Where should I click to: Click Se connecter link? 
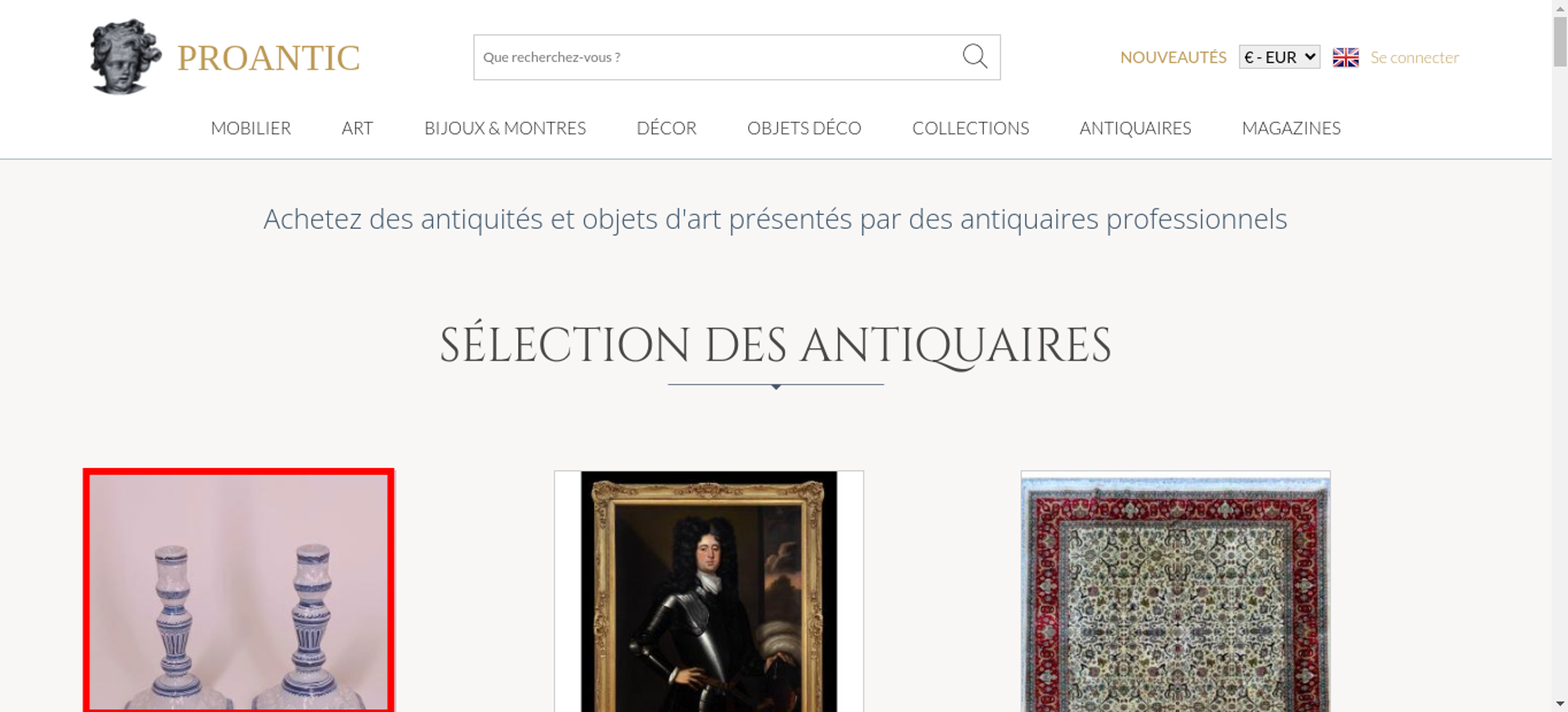click(1414, 57)
